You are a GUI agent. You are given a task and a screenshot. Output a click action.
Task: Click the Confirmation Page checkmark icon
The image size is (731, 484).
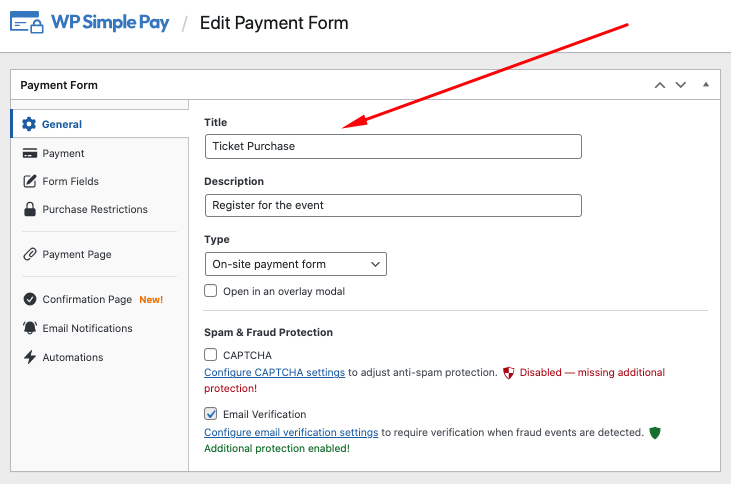coord(29,299)
